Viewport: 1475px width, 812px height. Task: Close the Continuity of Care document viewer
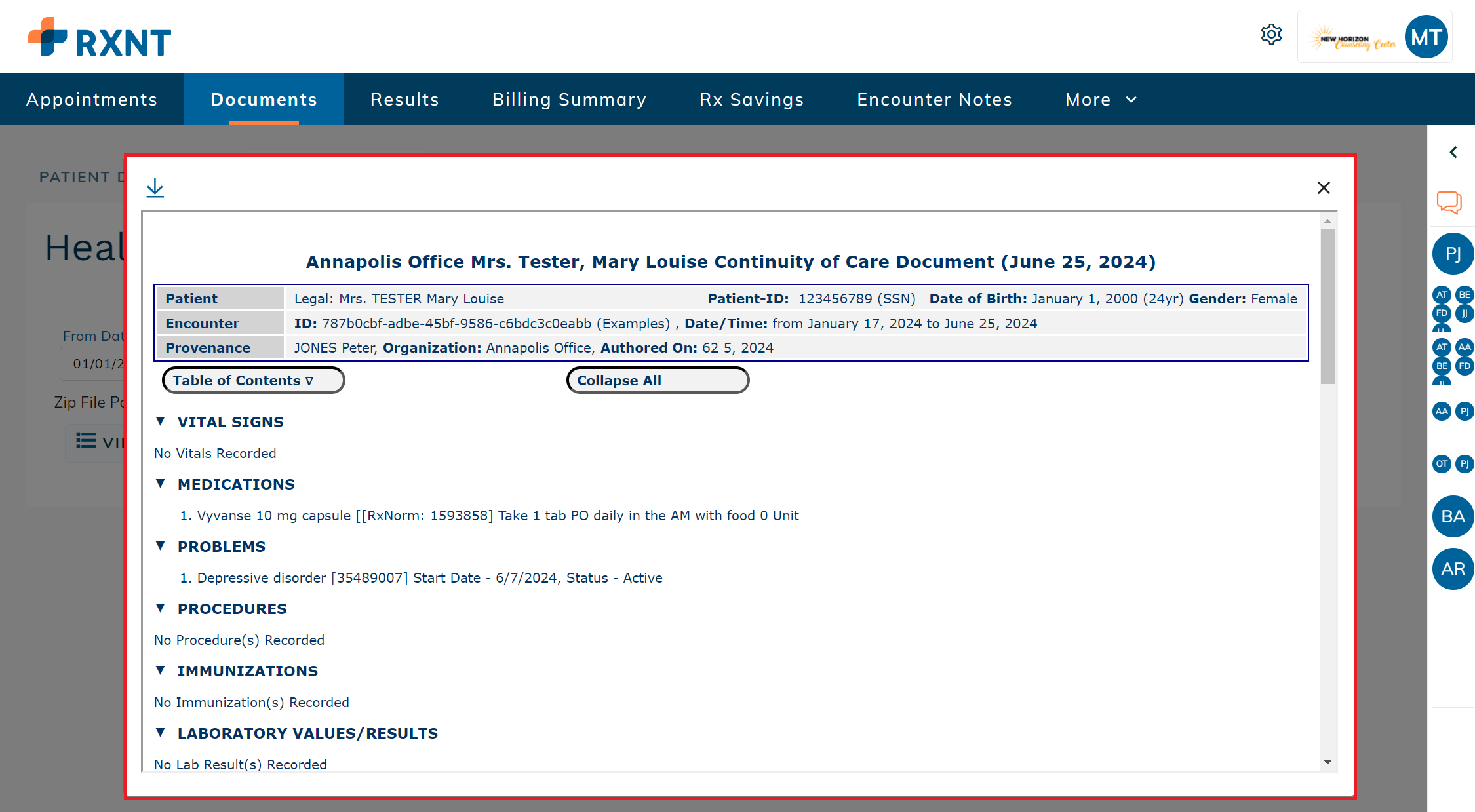(1324, 188)
